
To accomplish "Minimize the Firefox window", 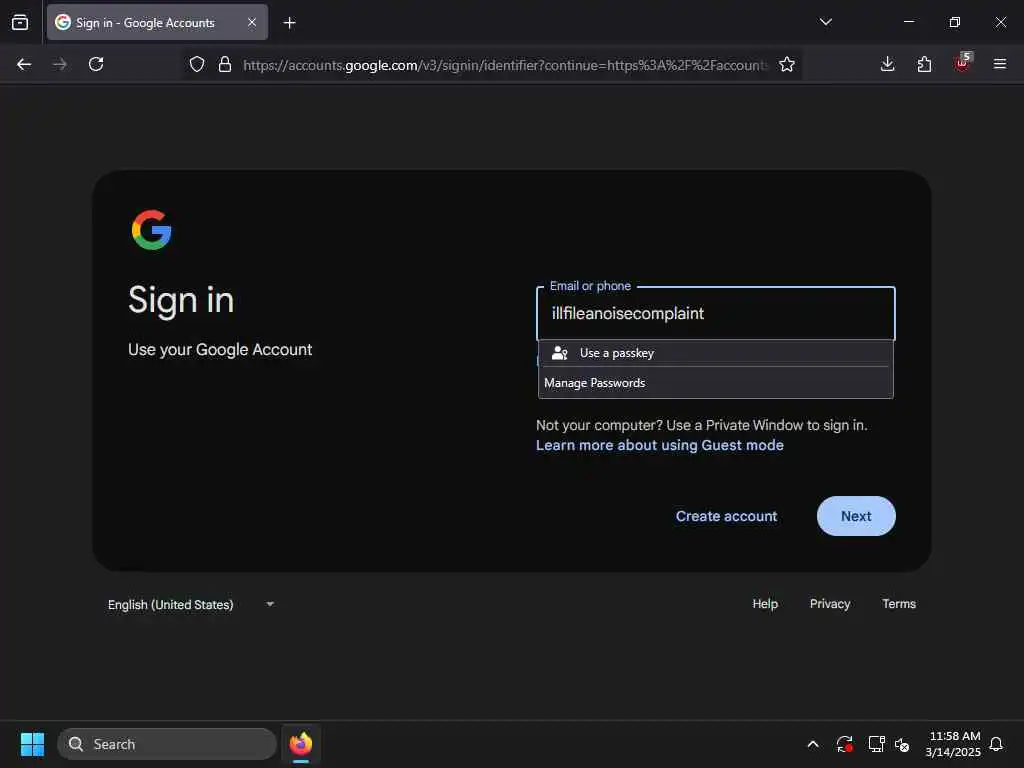I will (908, 22).
